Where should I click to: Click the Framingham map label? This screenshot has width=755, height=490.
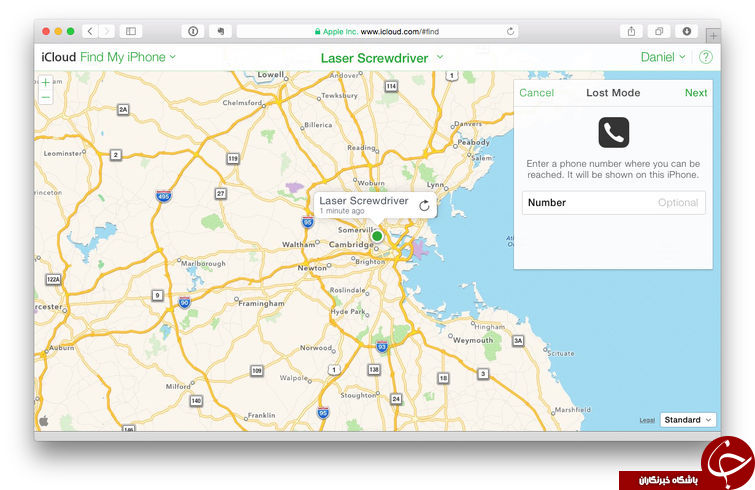coord(261,304)
